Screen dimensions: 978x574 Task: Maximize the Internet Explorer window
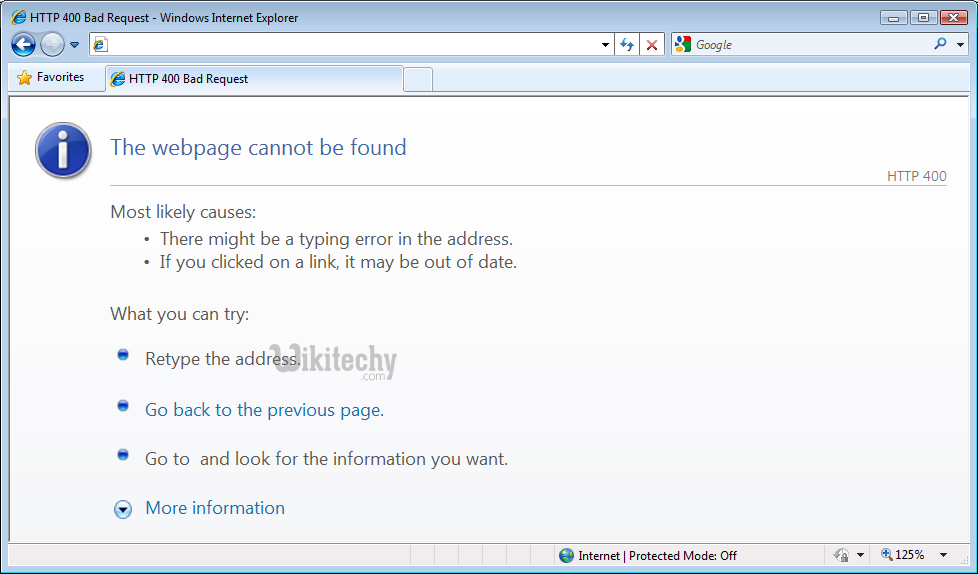click(x=923, y=17)
